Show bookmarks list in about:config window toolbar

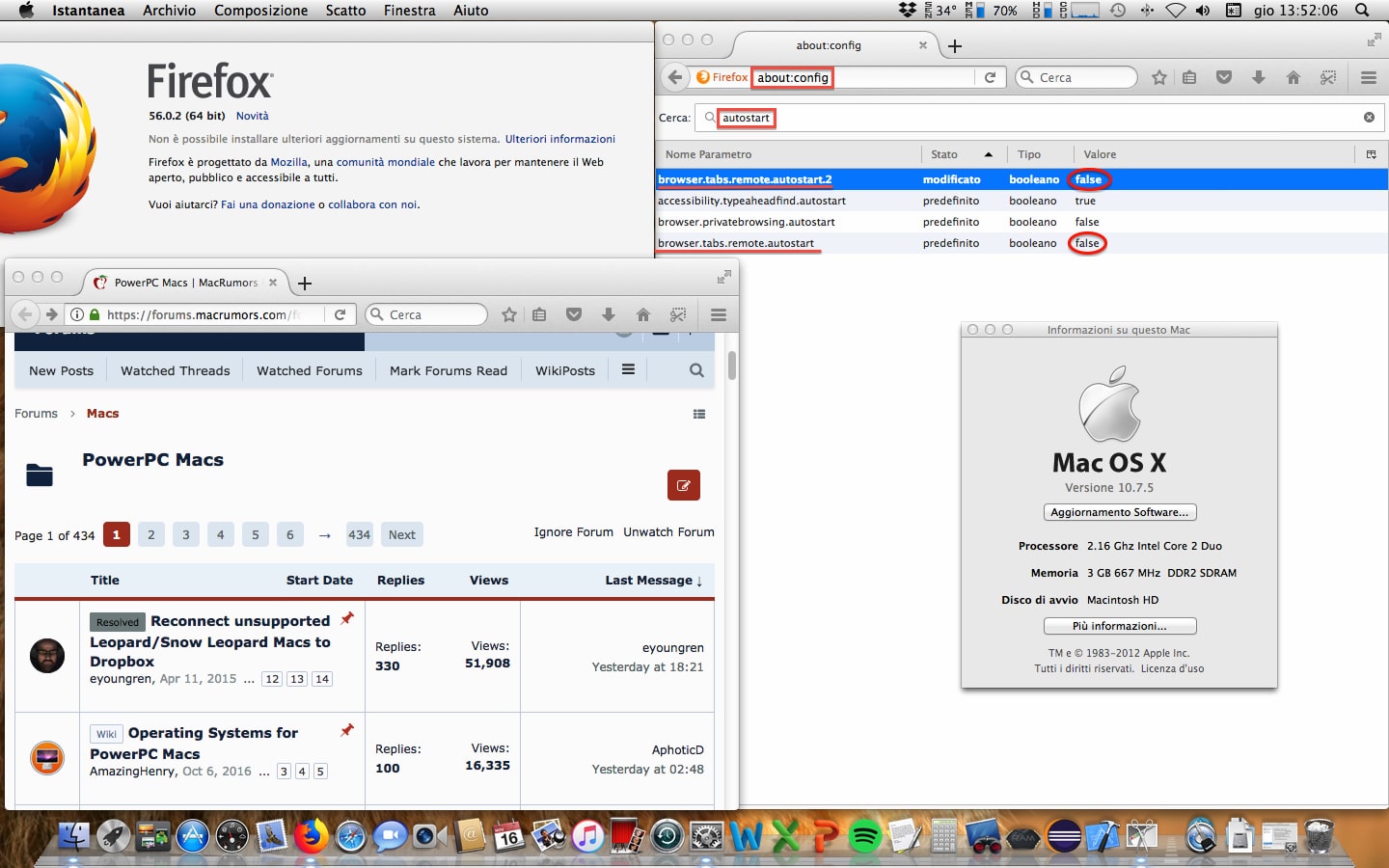tap(1189, 77)
